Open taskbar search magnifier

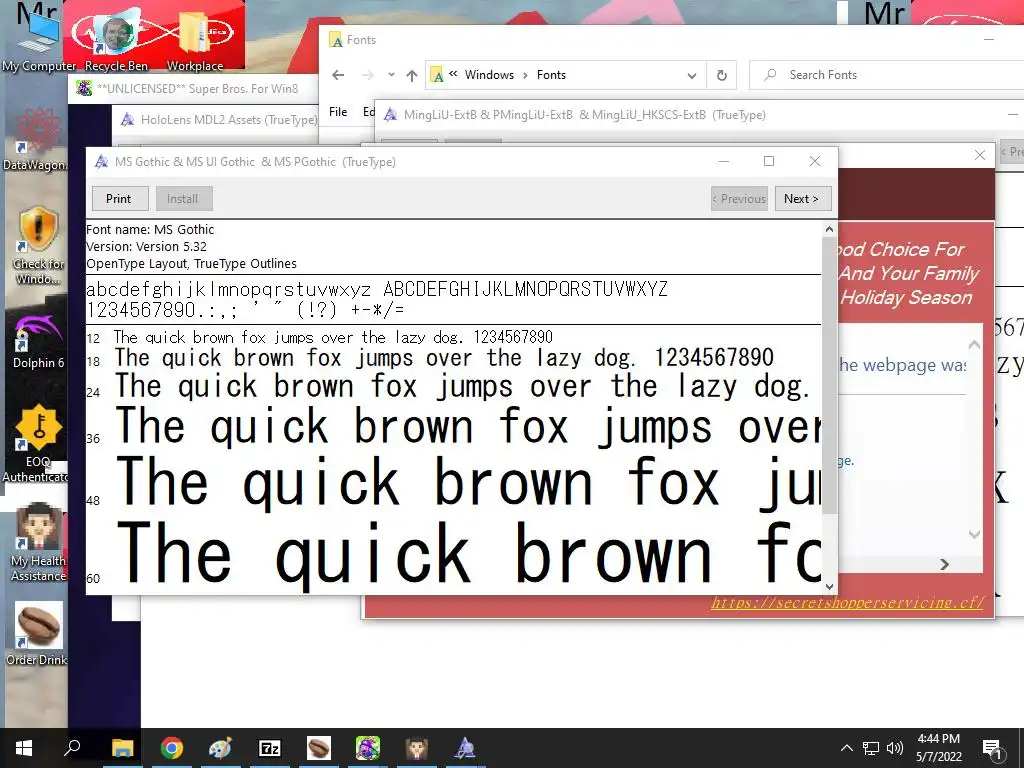[x=72, y=747]
